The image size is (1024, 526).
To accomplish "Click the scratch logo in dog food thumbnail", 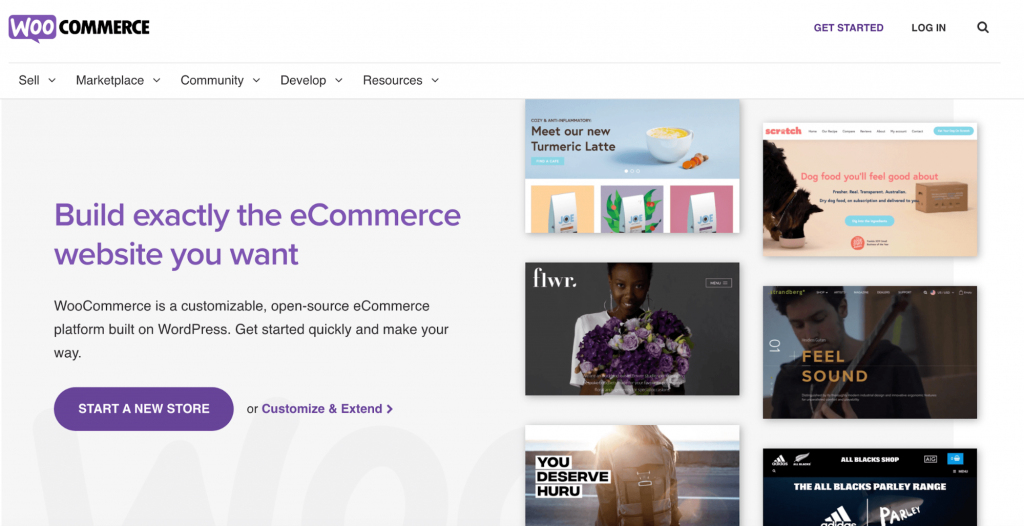I will pyautogui.click(x=783, y=131).
